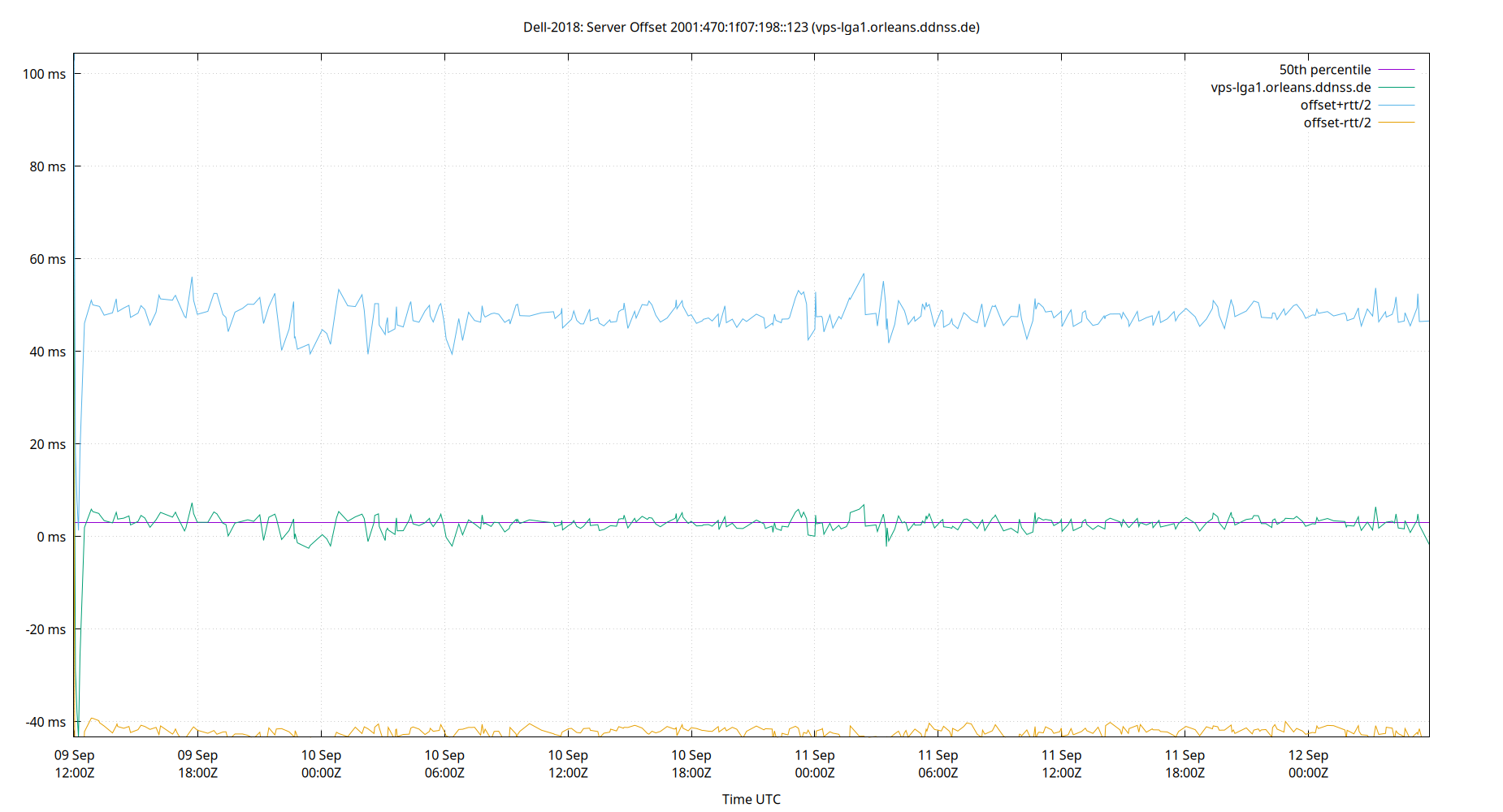Click the "12 Sep 00:00Z" tick label
1503x812 pixels.
point(1309,763)
